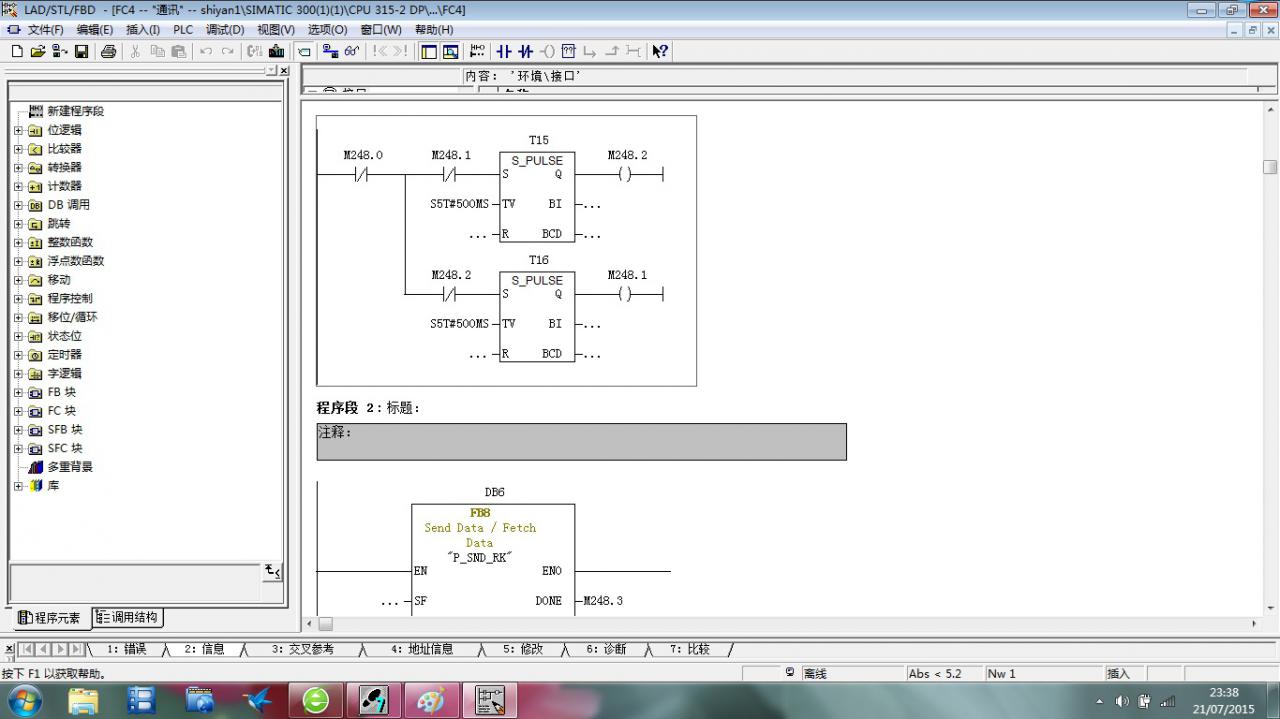Expand the DB 调用 tree node

18,205
